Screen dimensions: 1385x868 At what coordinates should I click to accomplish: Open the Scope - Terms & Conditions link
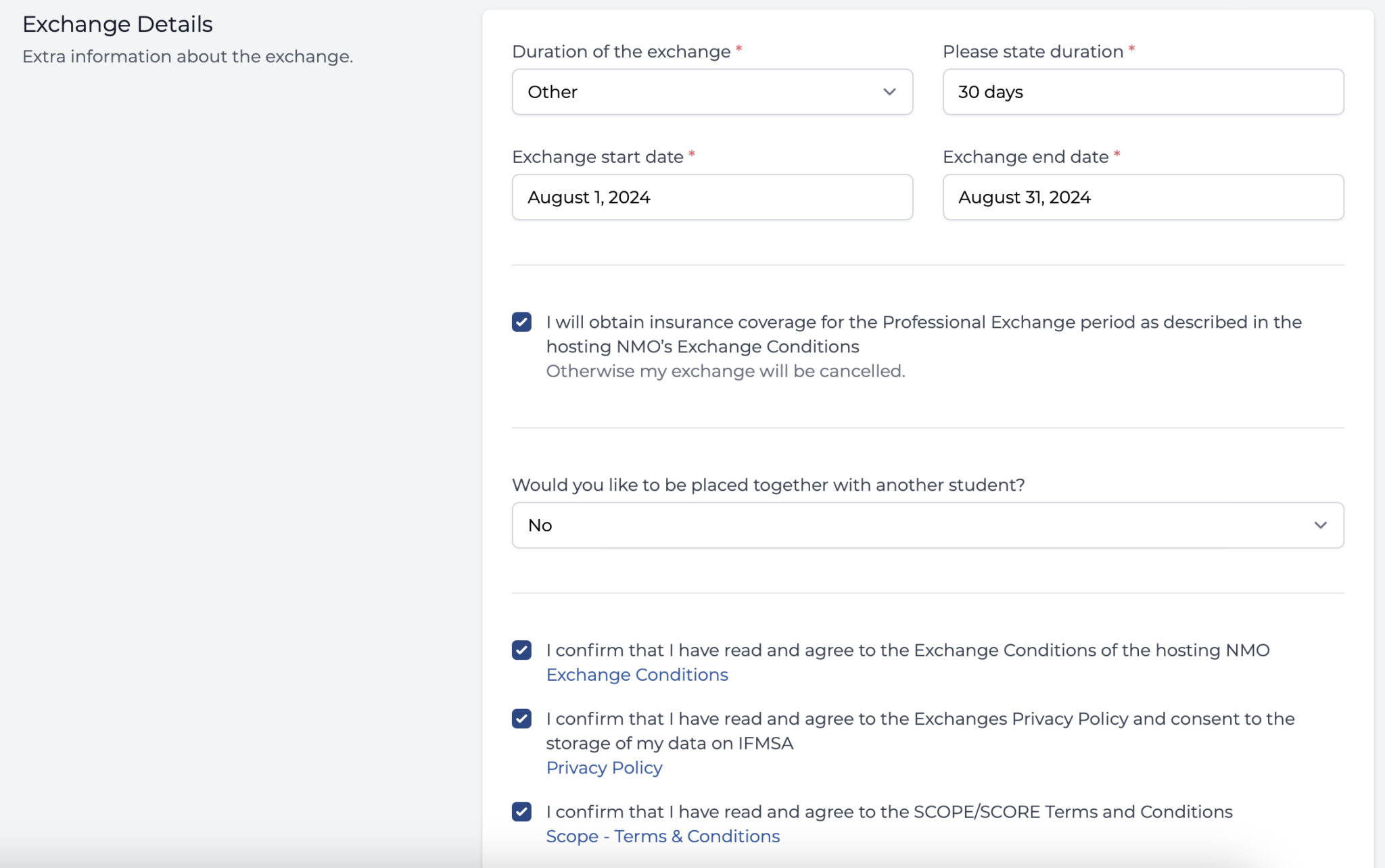tap(663, 836)
